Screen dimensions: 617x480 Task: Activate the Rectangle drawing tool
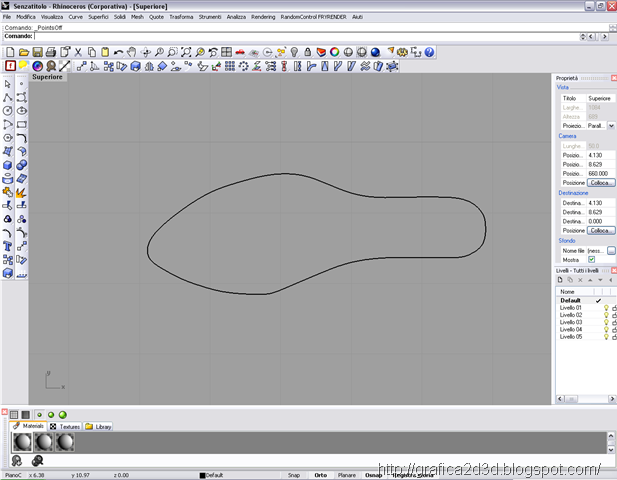pyautogui.click(x=22, y=124)
